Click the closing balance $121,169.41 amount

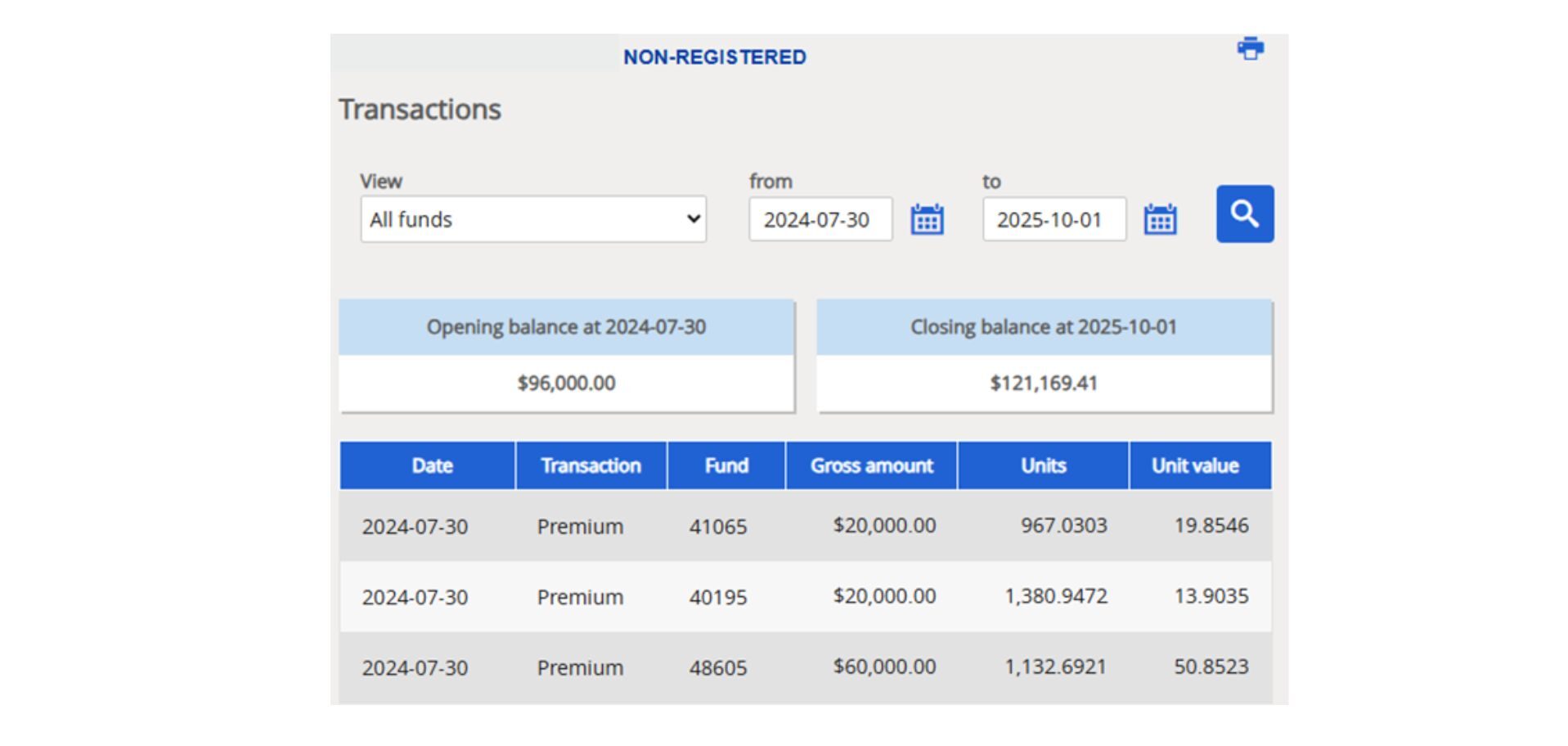pos(1044,383)
